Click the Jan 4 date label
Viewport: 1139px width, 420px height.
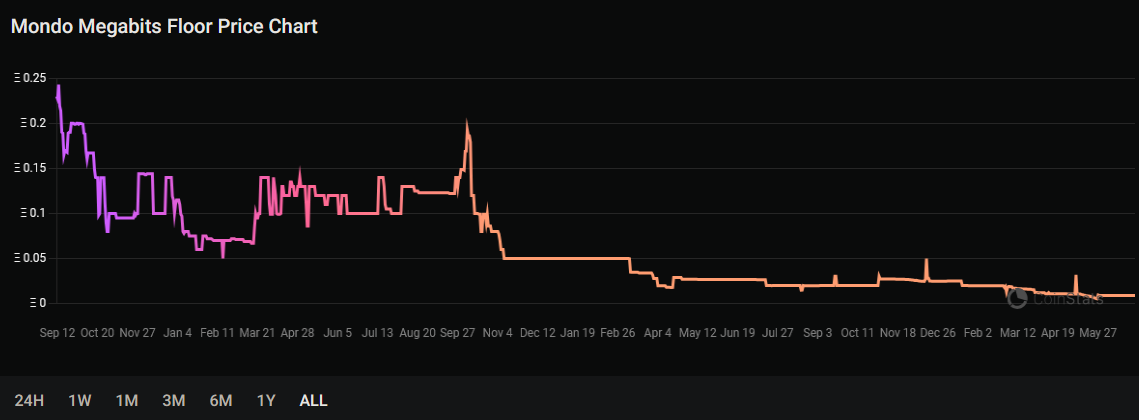(178, 333)
